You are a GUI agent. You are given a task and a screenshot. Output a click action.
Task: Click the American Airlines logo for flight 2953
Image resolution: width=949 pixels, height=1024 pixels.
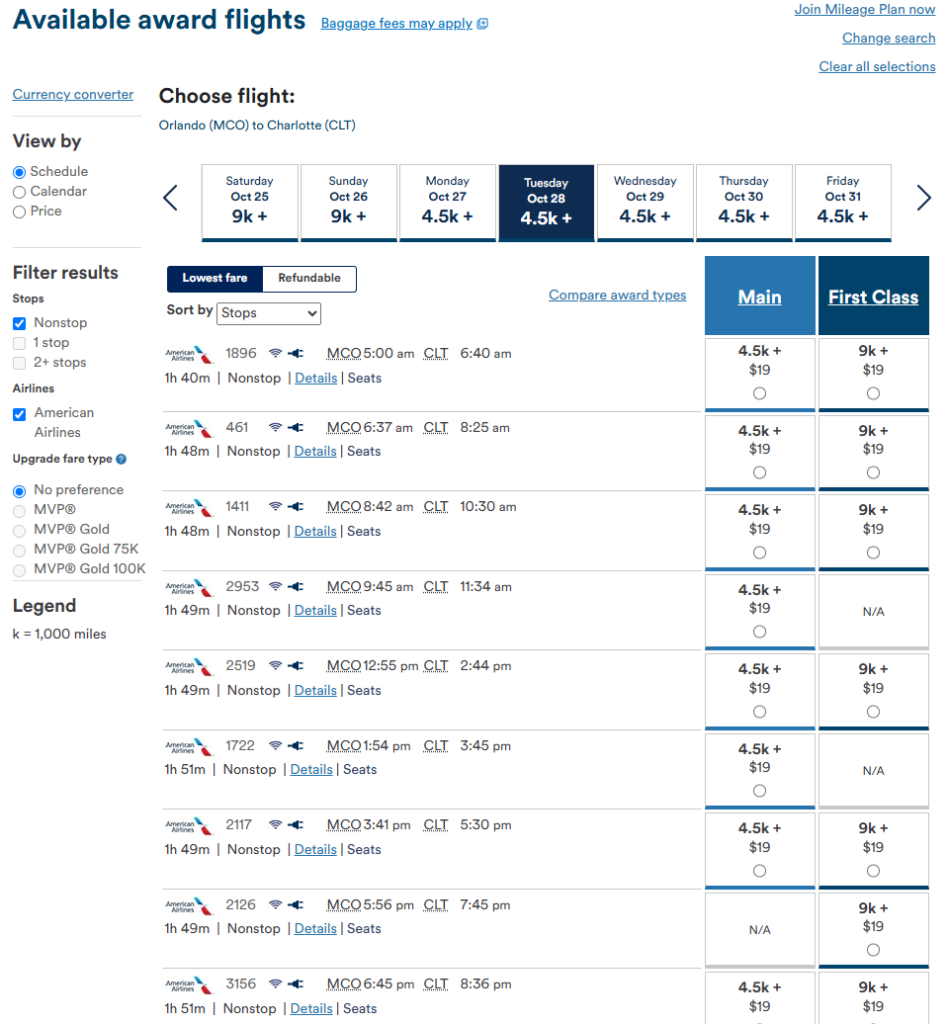click(x=188, y=588)
